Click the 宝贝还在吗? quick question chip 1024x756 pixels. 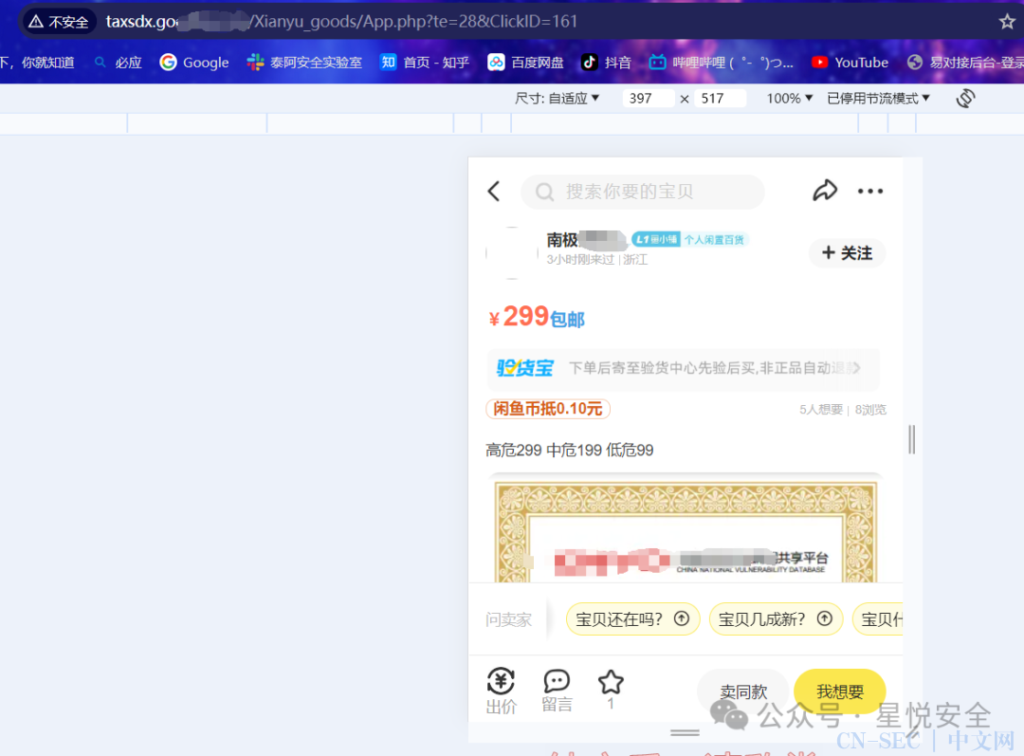click(x=632, y=619)
